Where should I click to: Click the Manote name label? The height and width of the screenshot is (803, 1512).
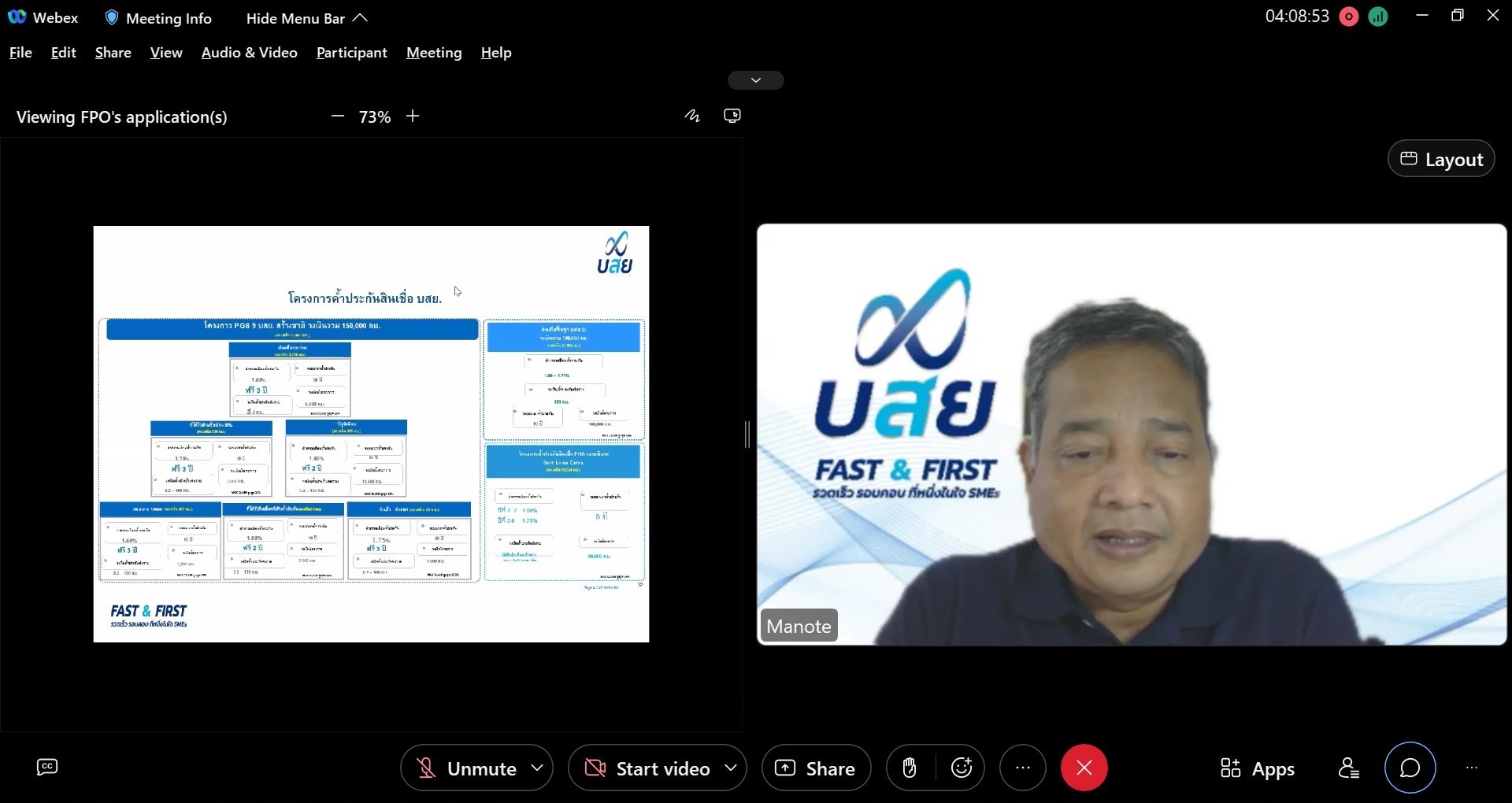(799, 626)
